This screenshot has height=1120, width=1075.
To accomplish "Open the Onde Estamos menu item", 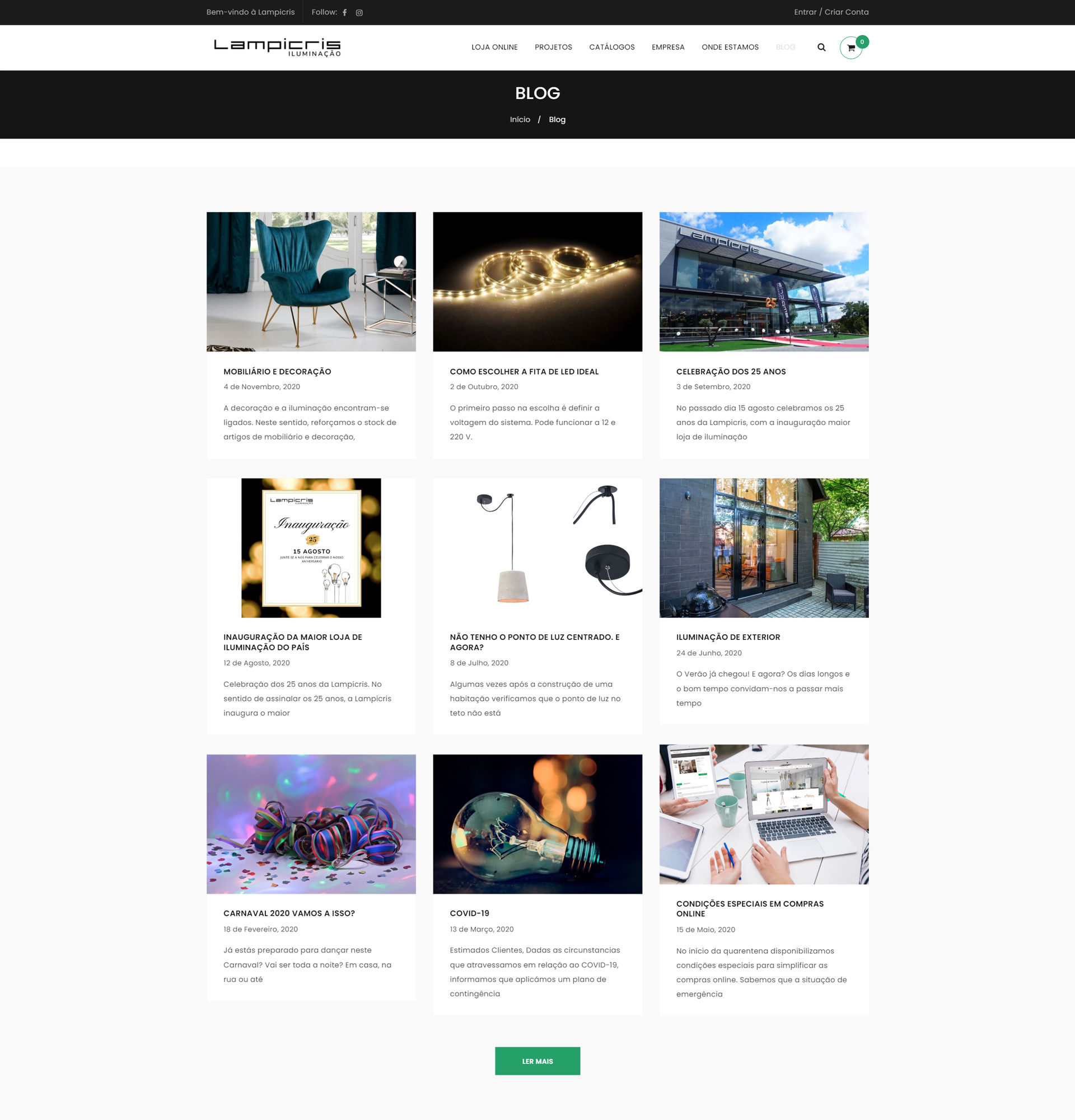I will (730, 48).
